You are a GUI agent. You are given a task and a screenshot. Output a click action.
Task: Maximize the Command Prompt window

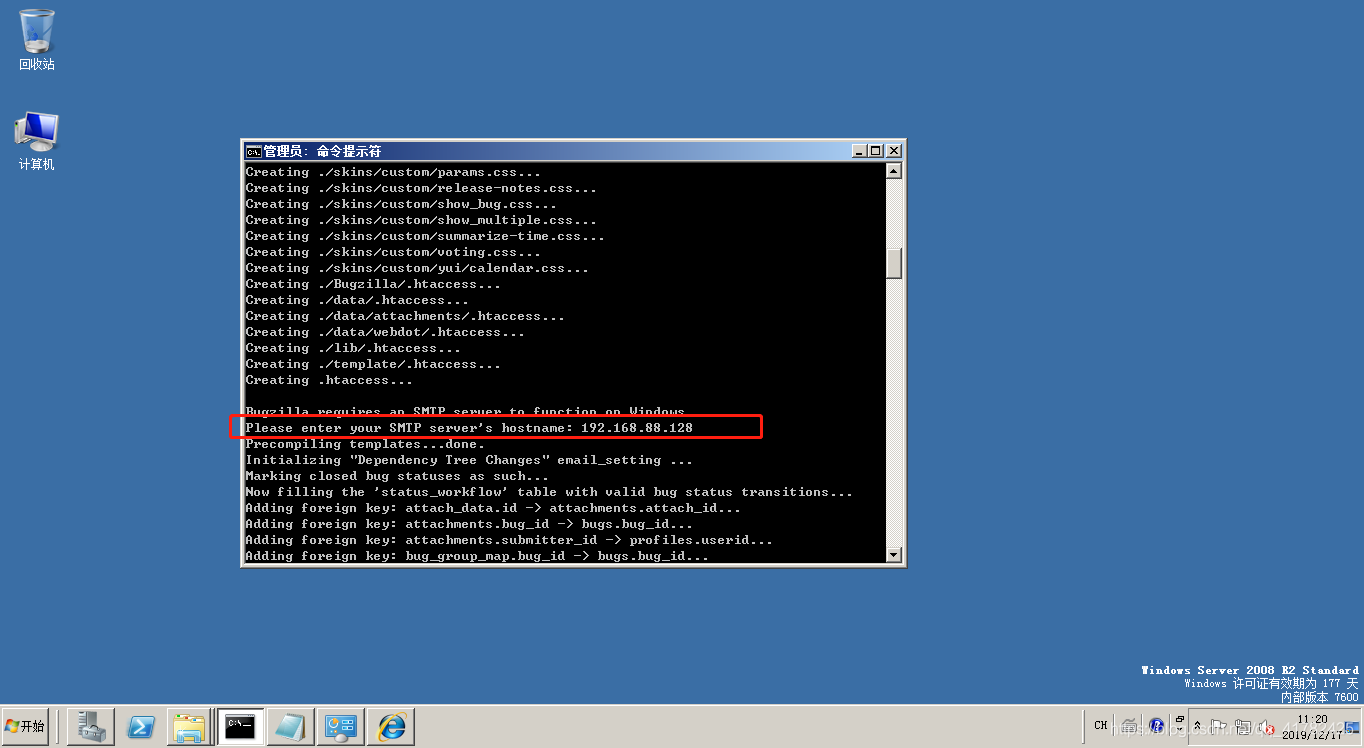876,151
